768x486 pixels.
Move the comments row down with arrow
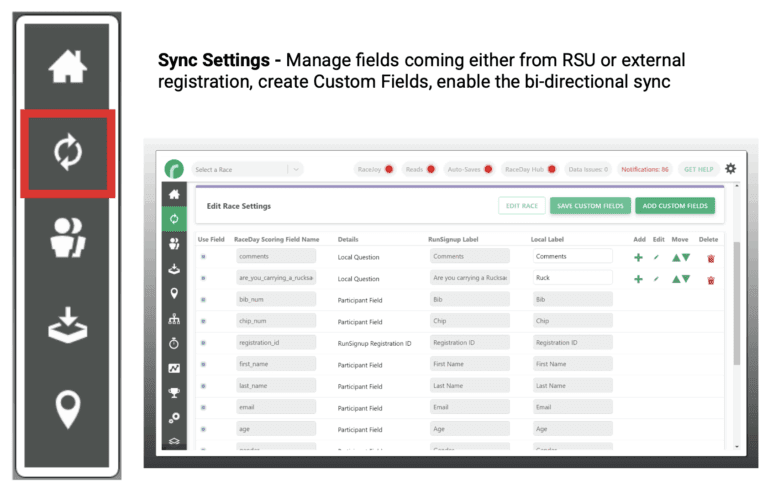688,257
